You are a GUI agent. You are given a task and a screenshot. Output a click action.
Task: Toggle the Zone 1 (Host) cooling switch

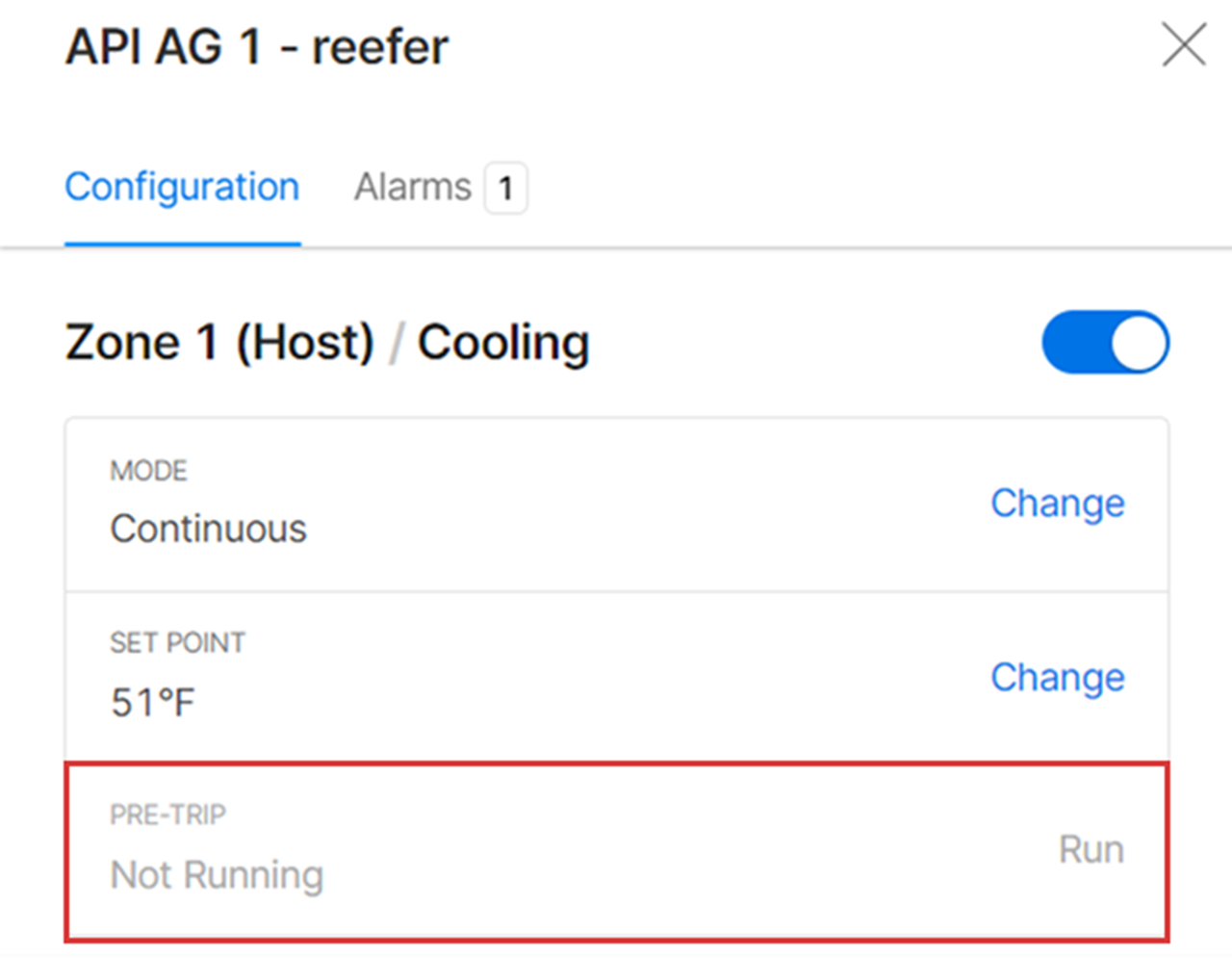[1105, 343]
